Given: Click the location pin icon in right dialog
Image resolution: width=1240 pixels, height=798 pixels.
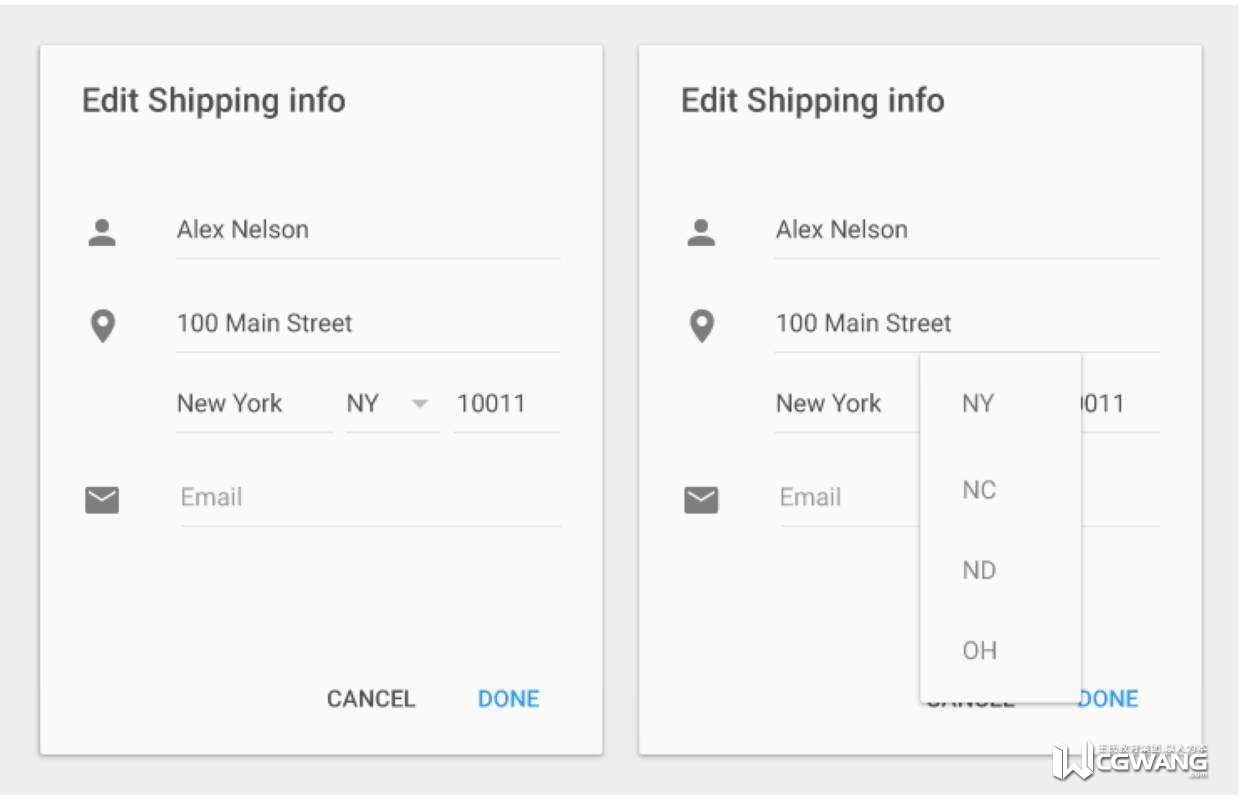Looking at the screenshot, I should click(702, 326).
